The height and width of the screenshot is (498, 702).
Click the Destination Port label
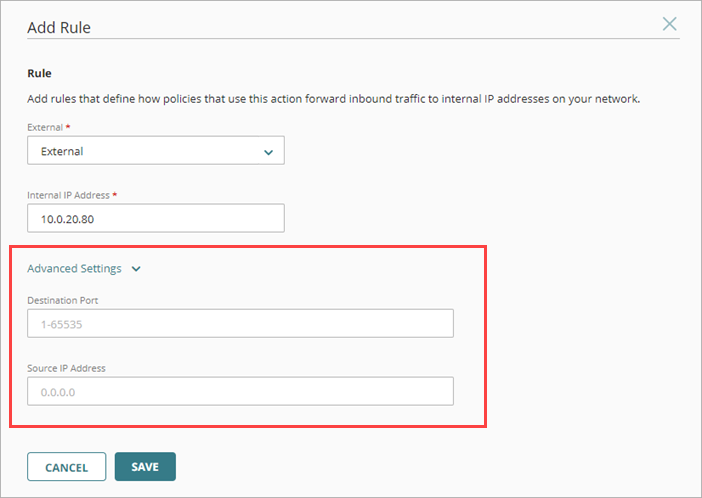pos(62,299)
